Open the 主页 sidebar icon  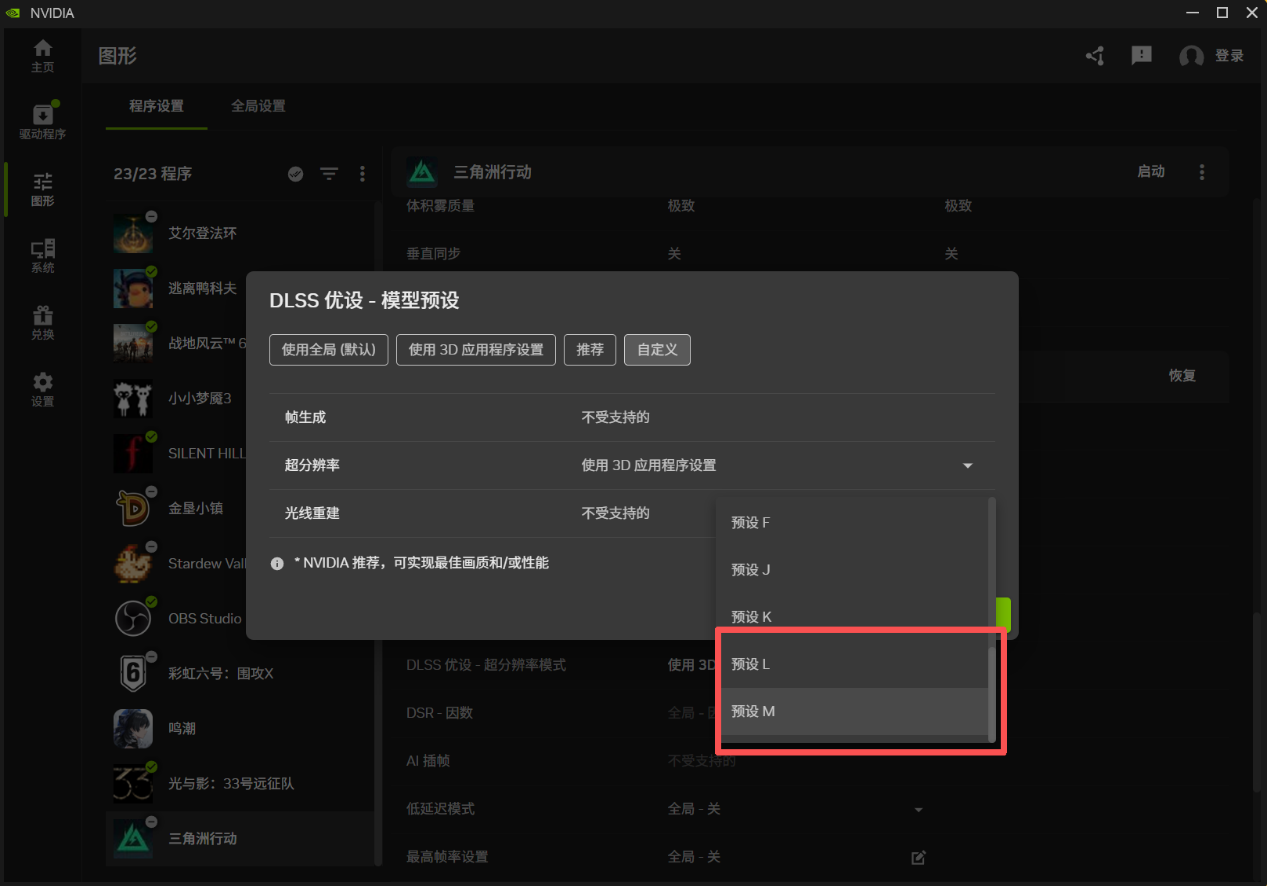[42, 55]
